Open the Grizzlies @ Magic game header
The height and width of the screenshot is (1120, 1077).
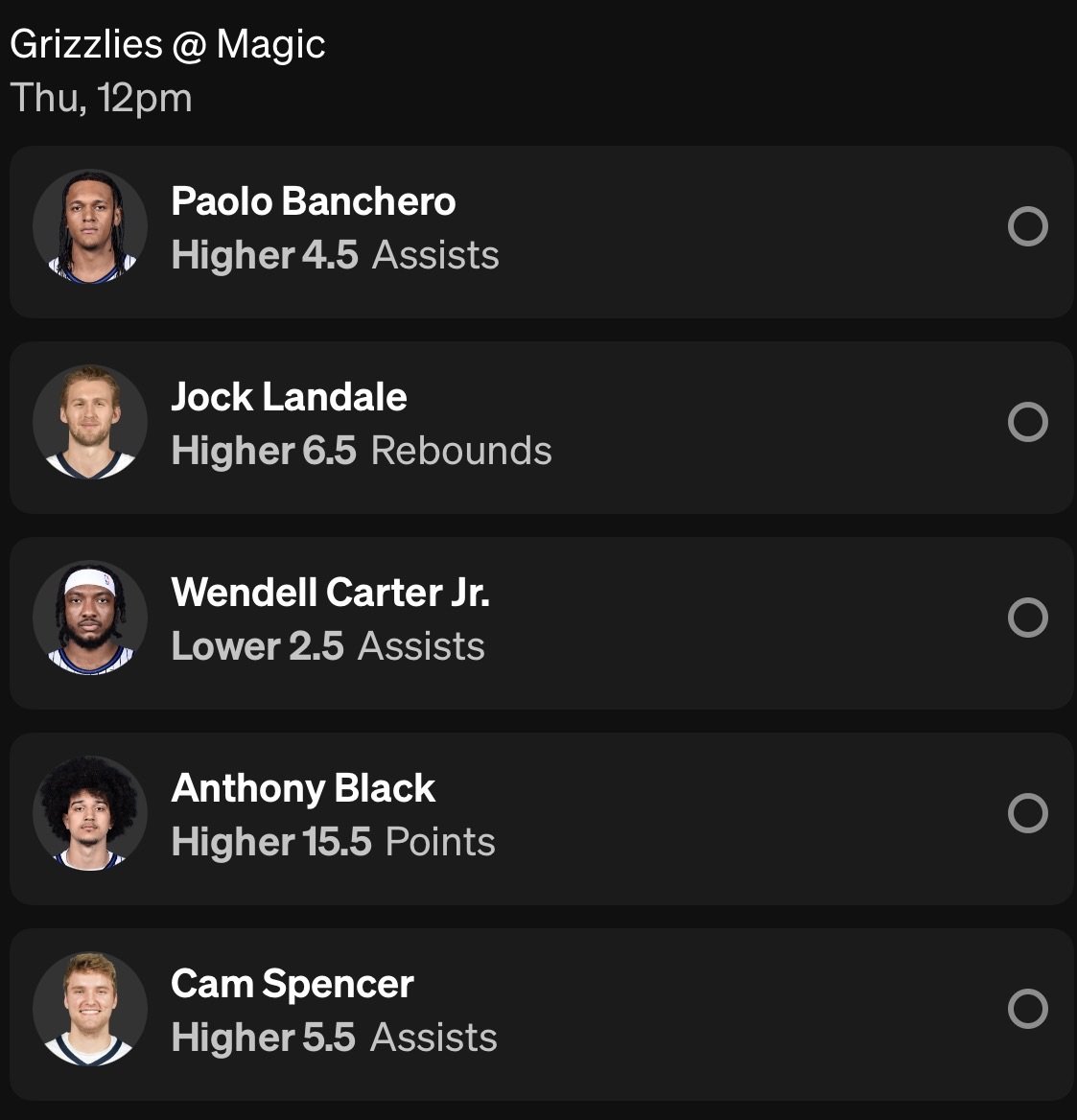click(168, 45)
